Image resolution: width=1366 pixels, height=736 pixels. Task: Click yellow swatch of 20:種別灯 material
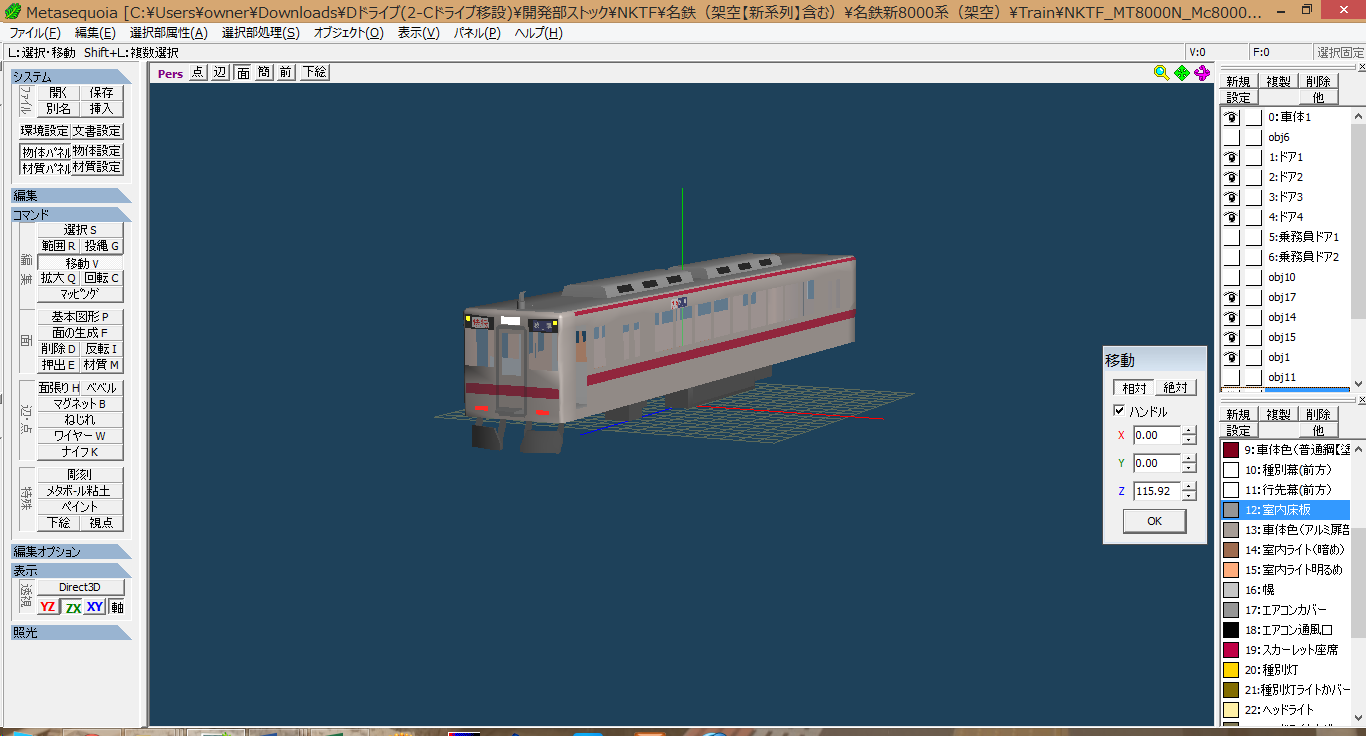coord(1231,670)
